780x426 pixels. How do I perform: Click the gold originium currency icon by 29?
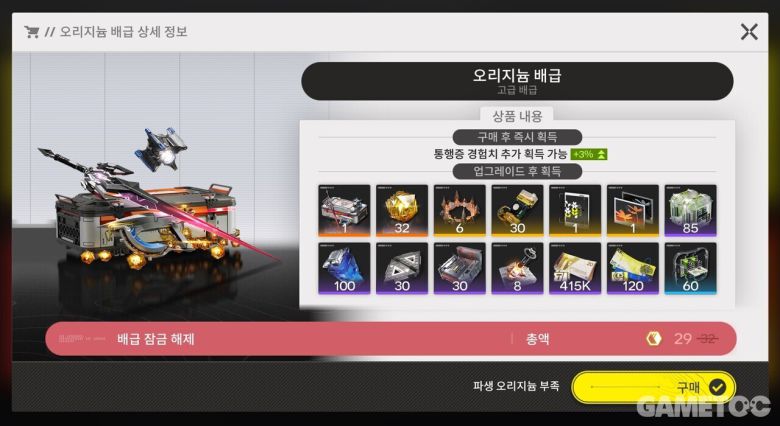pos(654,339)
